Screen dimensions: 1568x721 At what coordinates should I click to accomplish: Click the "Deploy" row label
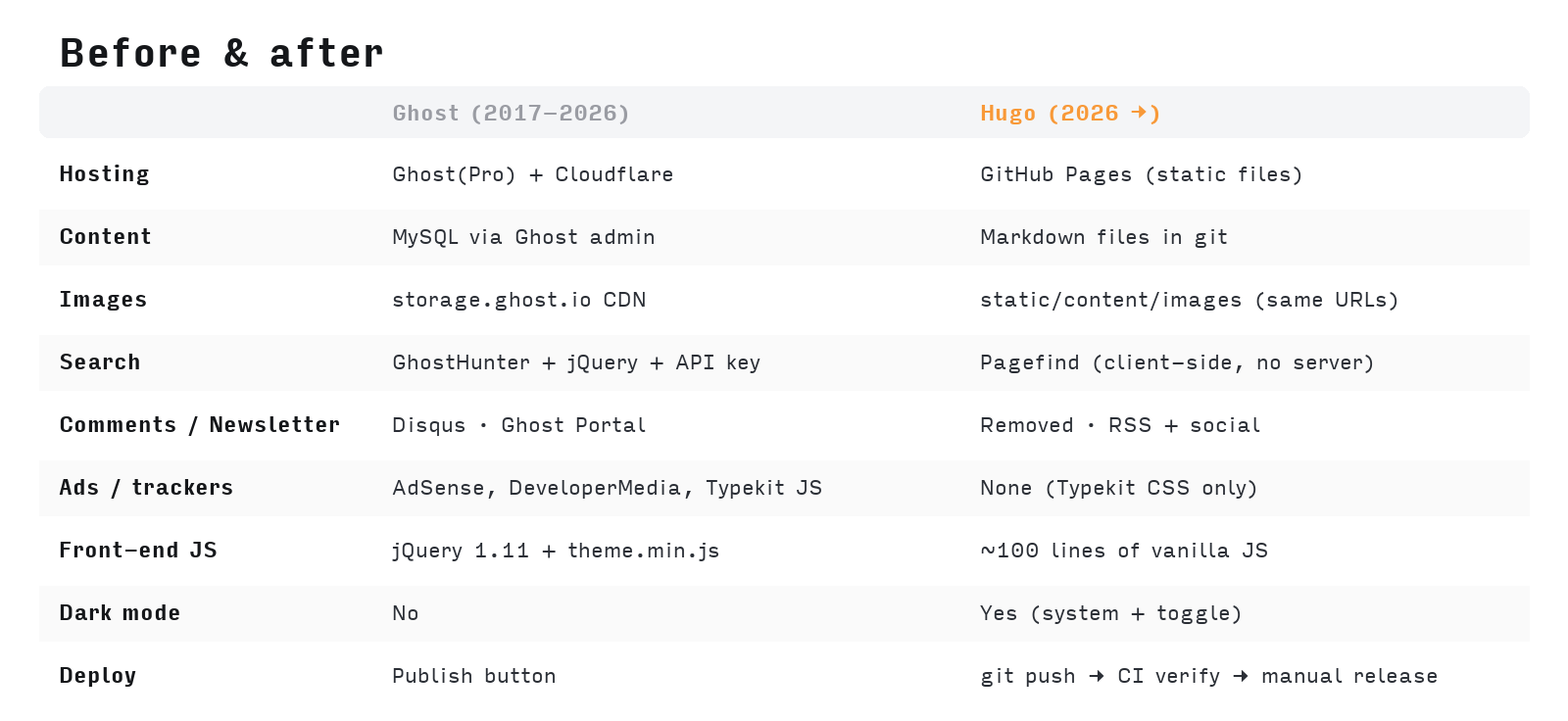click(x=98, y=676)
